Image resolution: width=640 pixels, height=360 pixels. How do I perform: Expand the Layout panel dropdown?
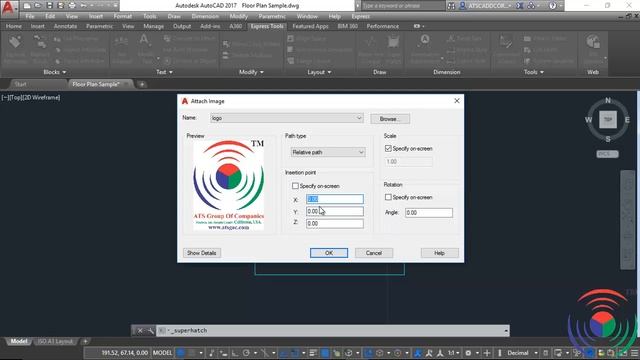[x=319, y=72]
